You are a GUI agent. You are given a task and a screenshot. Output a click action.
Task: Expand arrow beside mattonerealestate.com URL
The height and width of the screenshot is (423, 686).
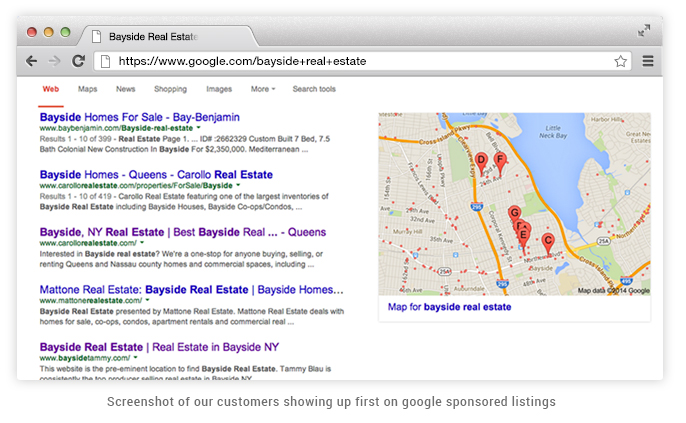coord(147,301)
